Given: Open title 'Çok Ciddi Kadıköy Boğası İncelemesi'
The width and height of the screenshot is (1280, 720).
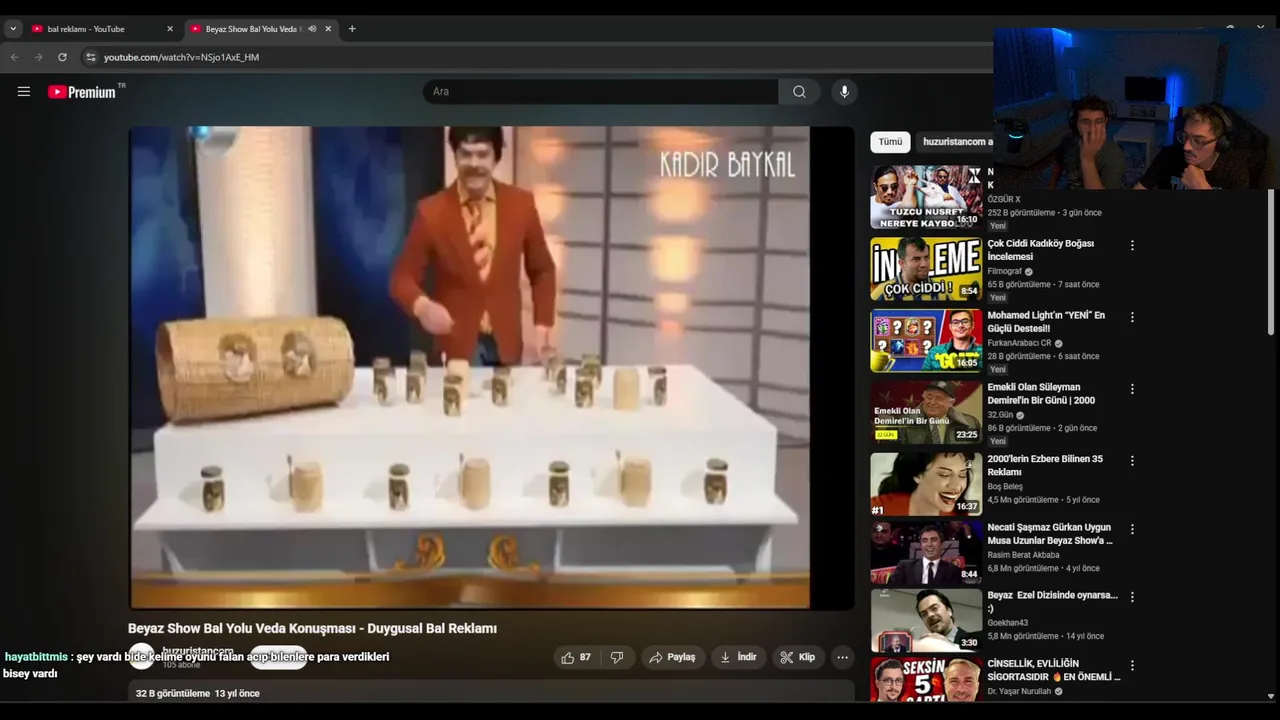Looking at the screenshot, I should point(1041,250).
